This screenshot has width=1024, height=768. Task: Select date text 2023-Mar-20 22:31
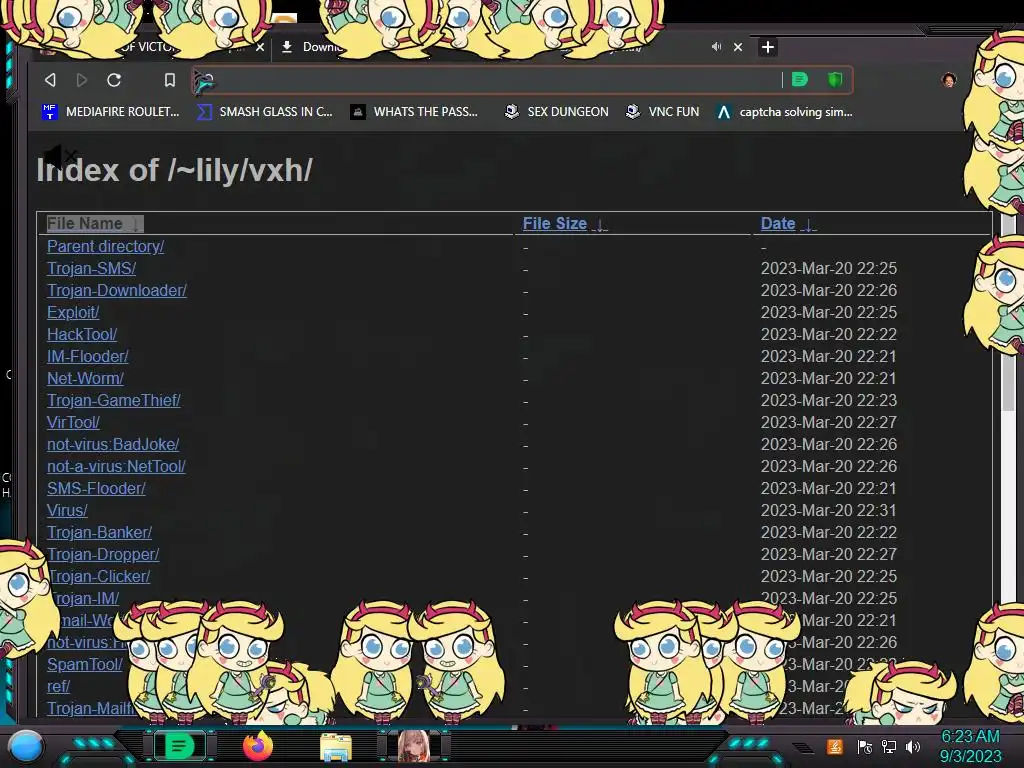click(829, 510)
